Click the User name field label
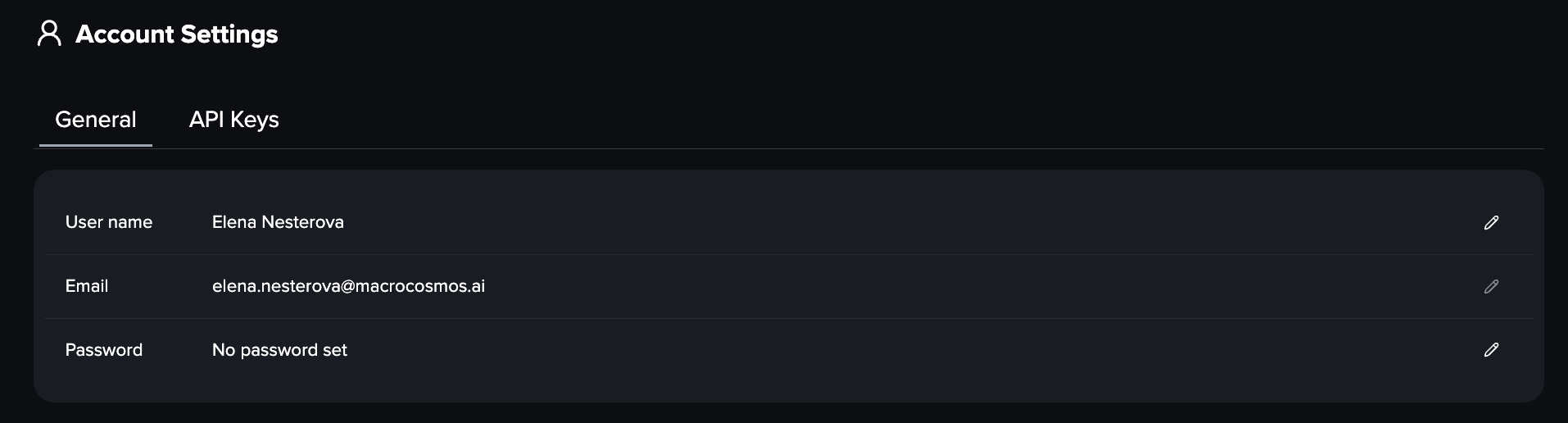1568x423 pixels. [x=109, y=222]
